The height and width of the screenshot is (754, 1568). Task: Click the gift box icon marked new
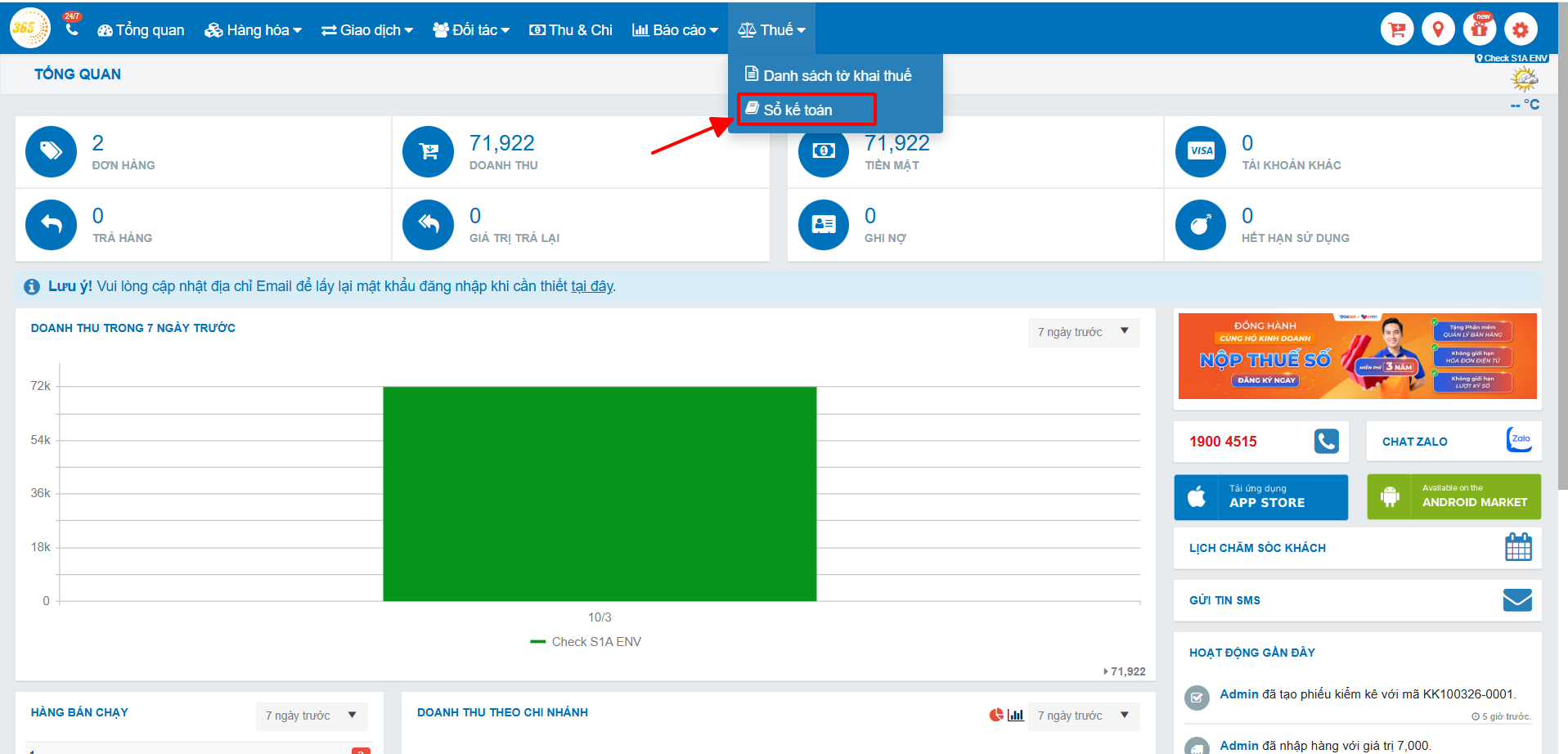coord(1479,30)
